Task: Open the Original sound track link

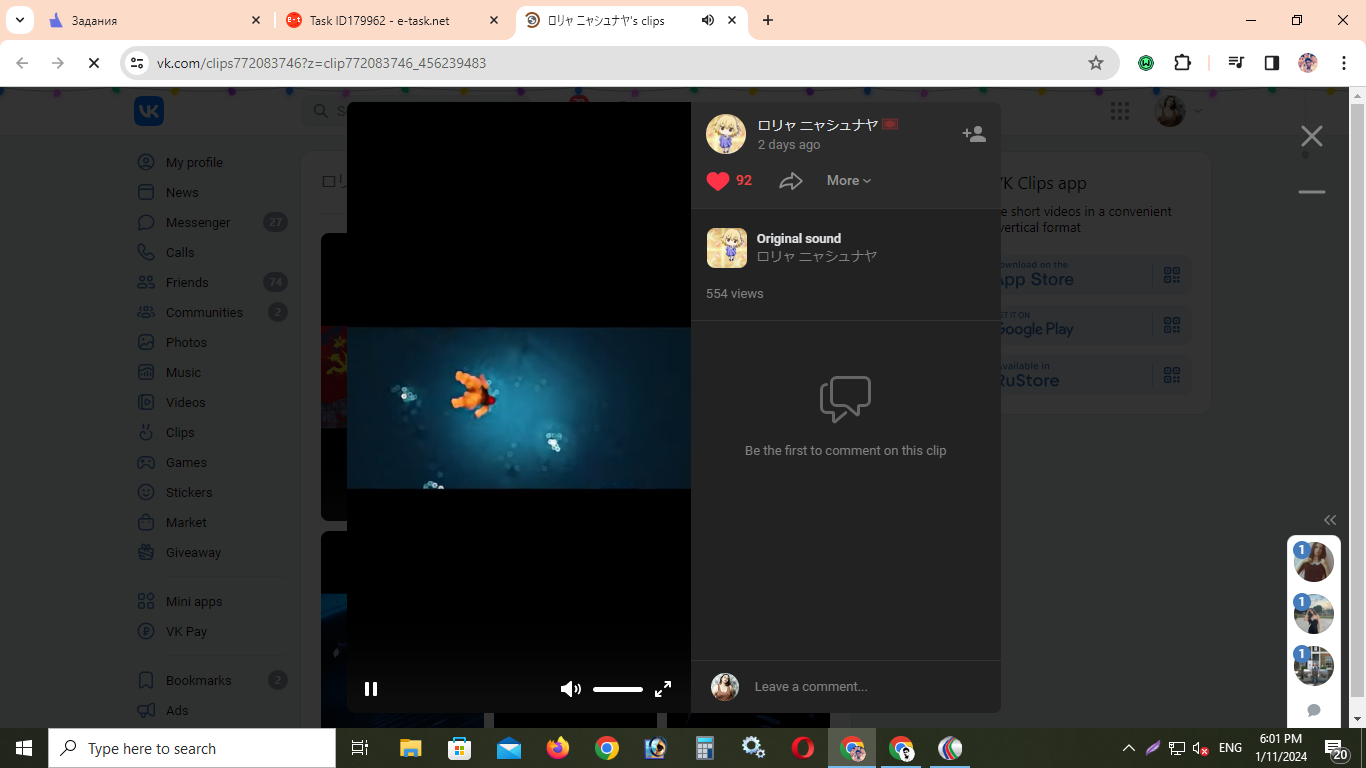Action: (x=799, y=238)
